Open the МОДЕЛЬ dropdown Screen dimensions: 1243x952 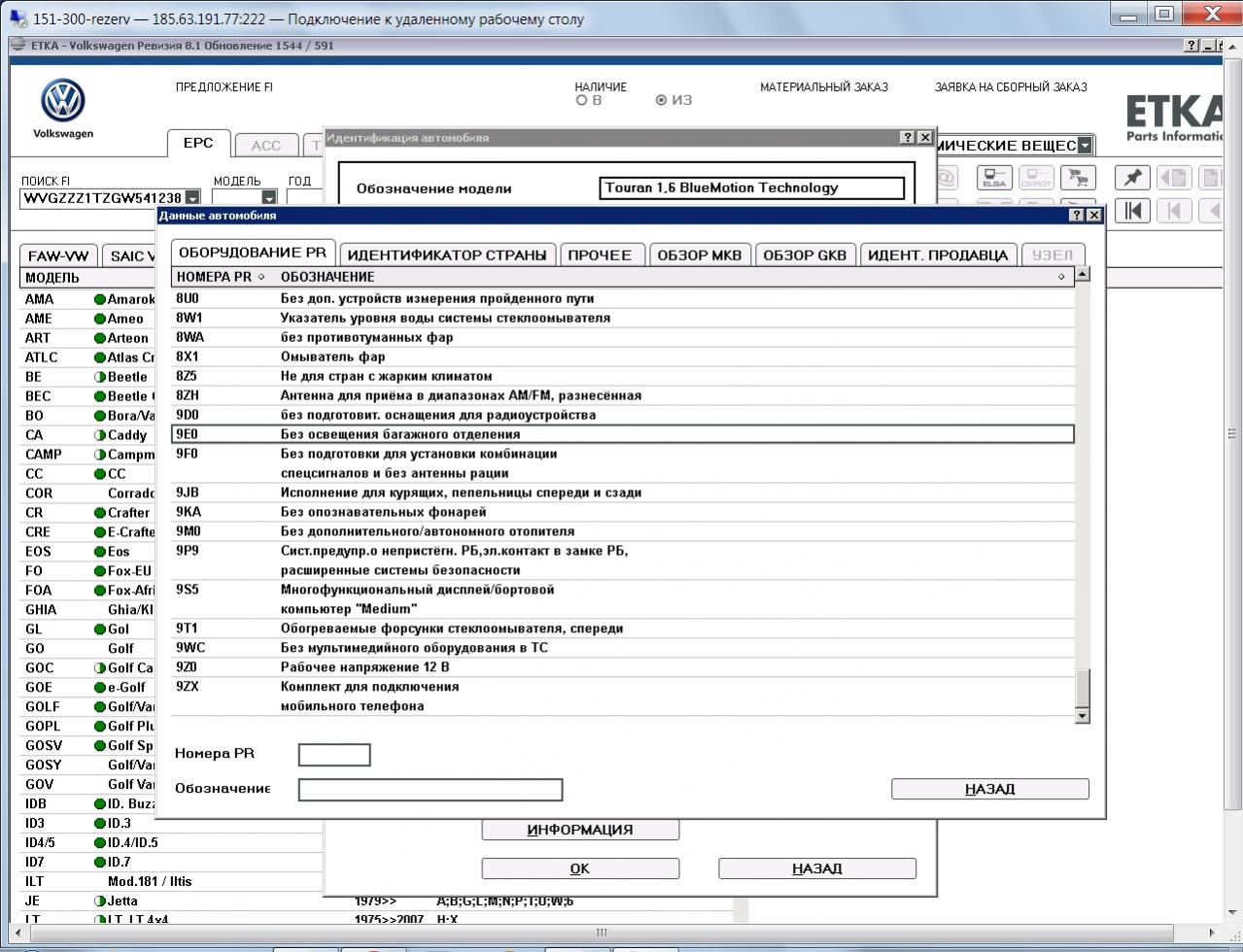coord(269,198)
